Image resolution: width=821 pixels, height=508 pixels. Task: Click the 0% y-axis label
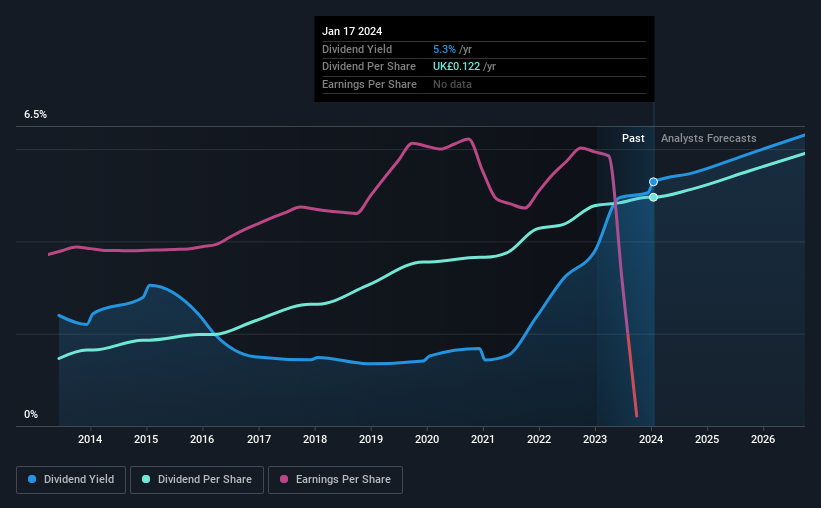click(31, 414)
